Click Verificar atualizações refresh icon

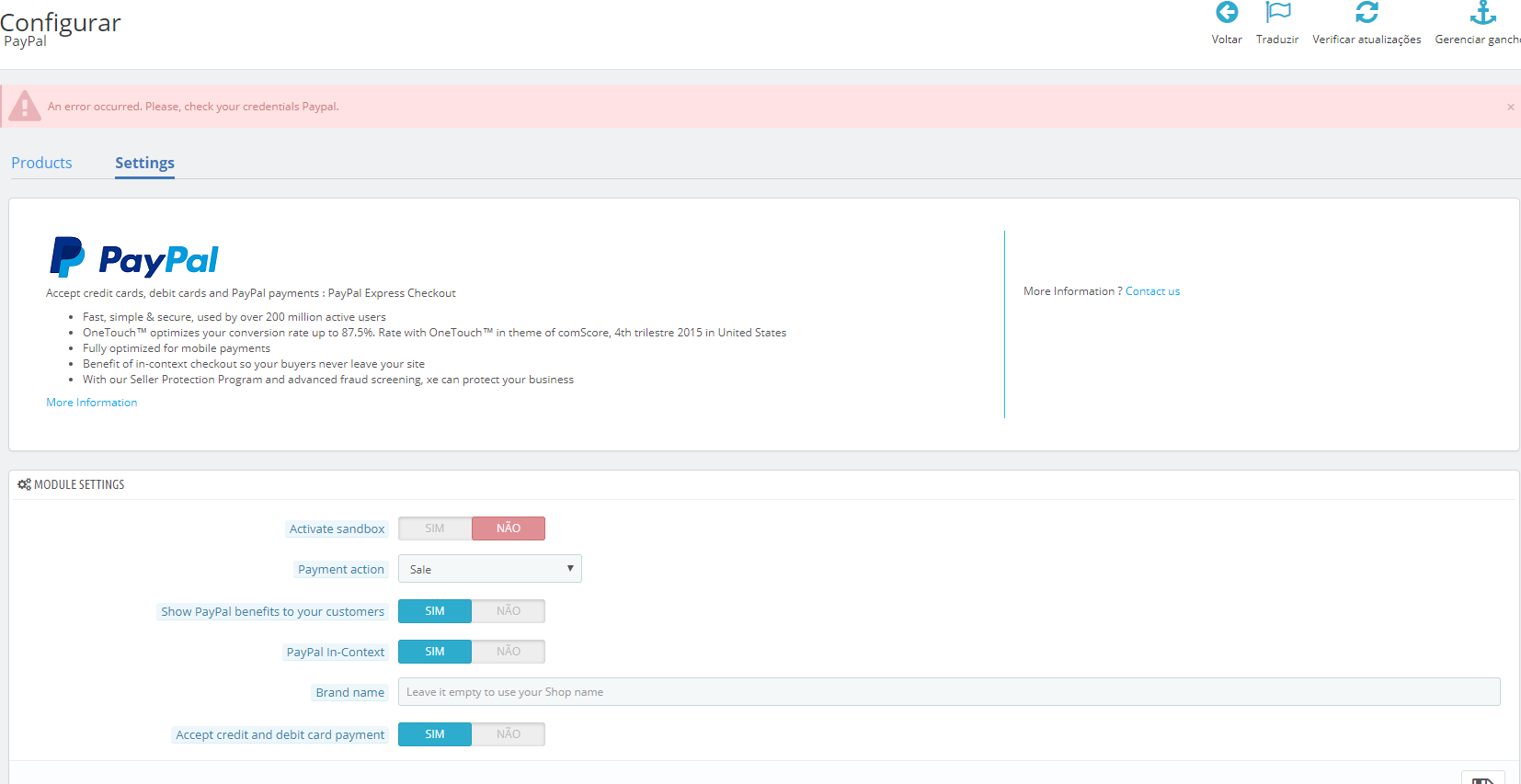coord(1367,12)
